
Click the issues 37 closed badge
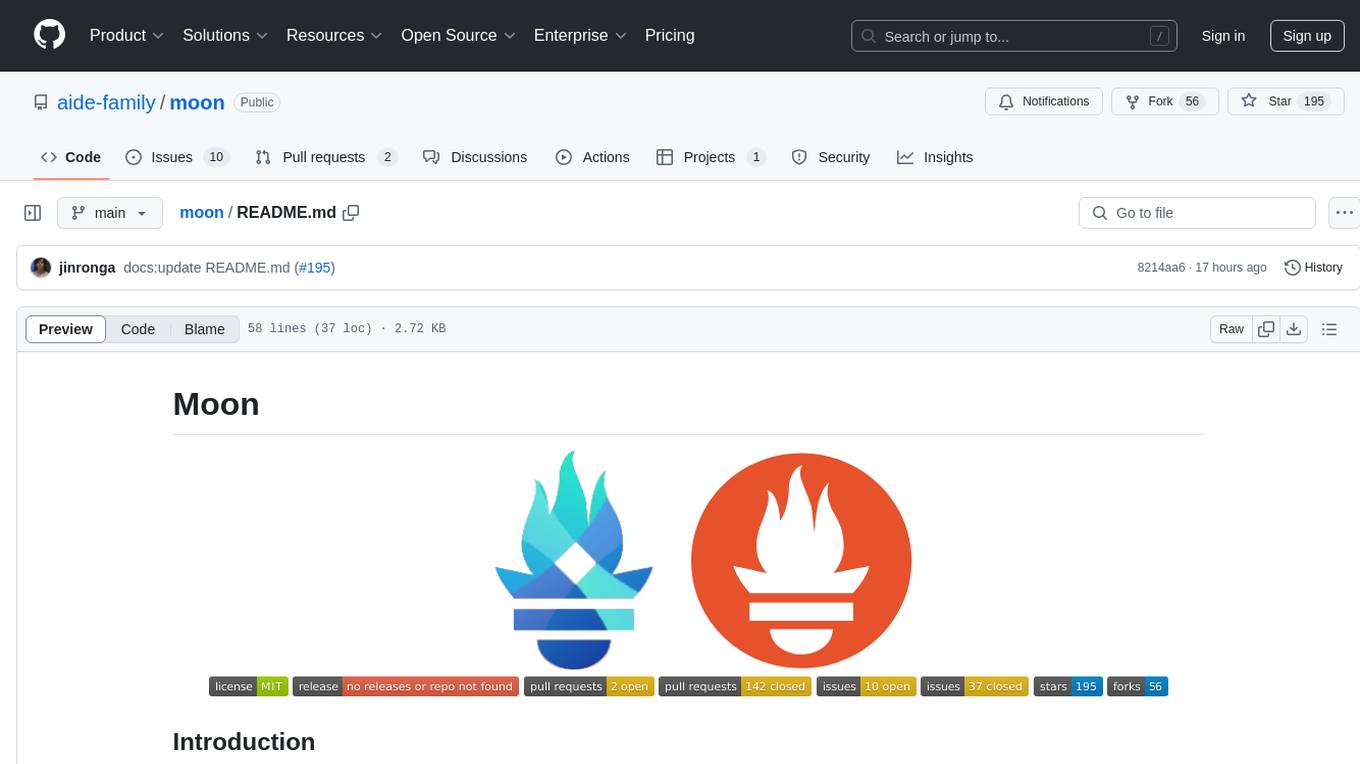974,686
